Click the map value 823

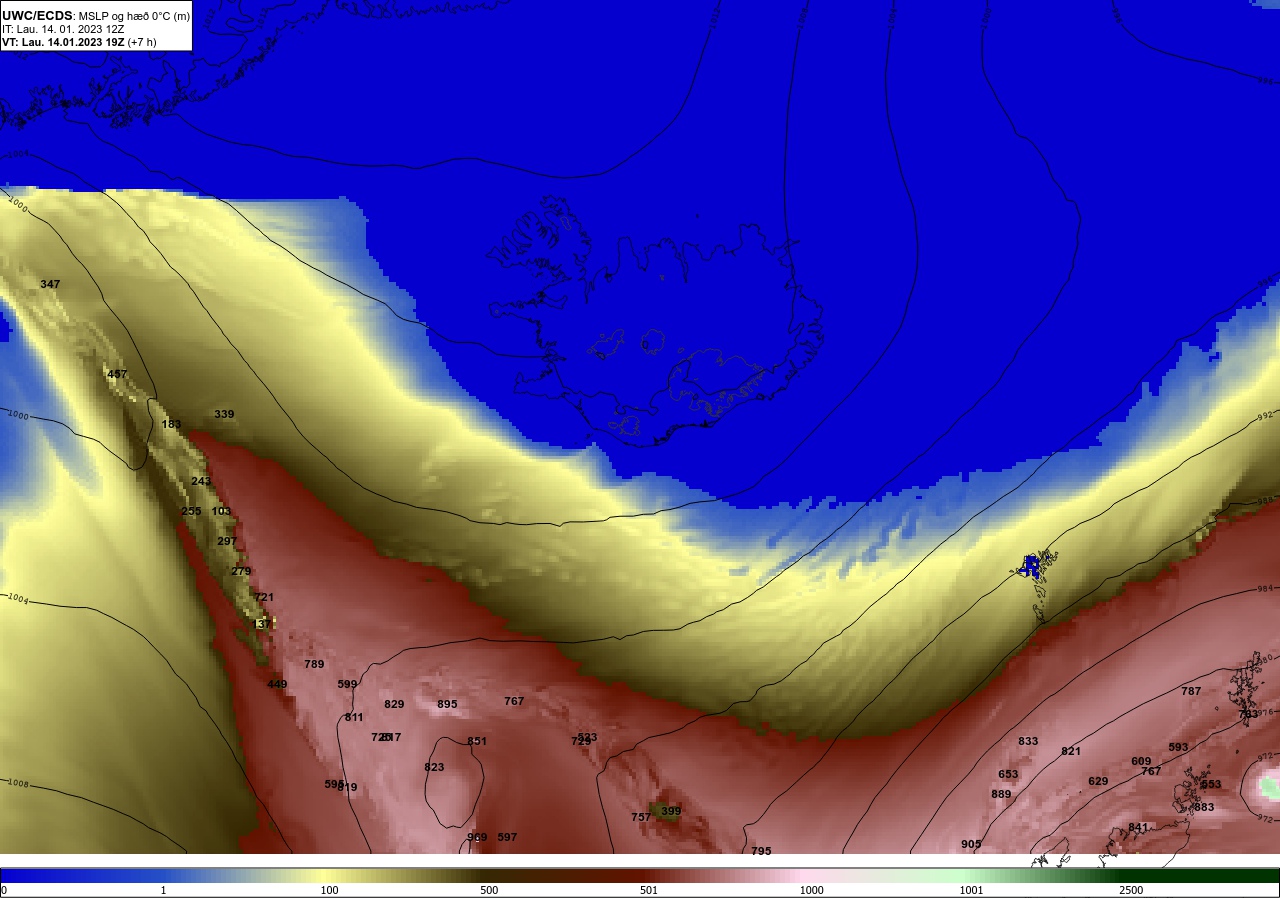[x=434, y=767]
